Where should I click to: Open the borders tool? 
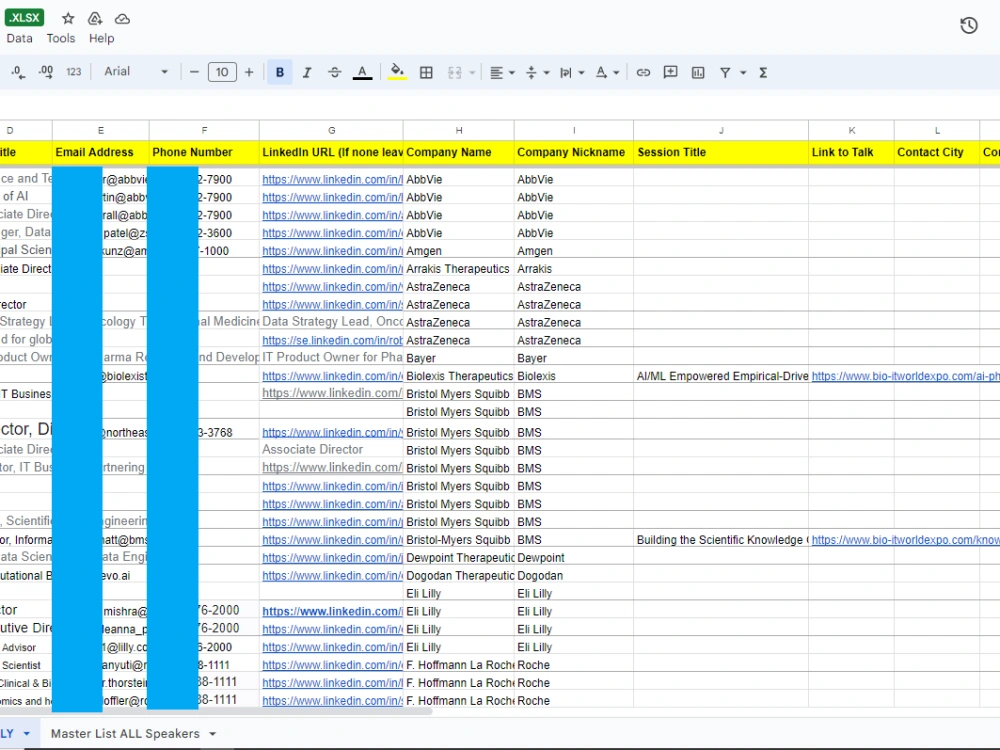pyautogui.click(x=426, y=73)
